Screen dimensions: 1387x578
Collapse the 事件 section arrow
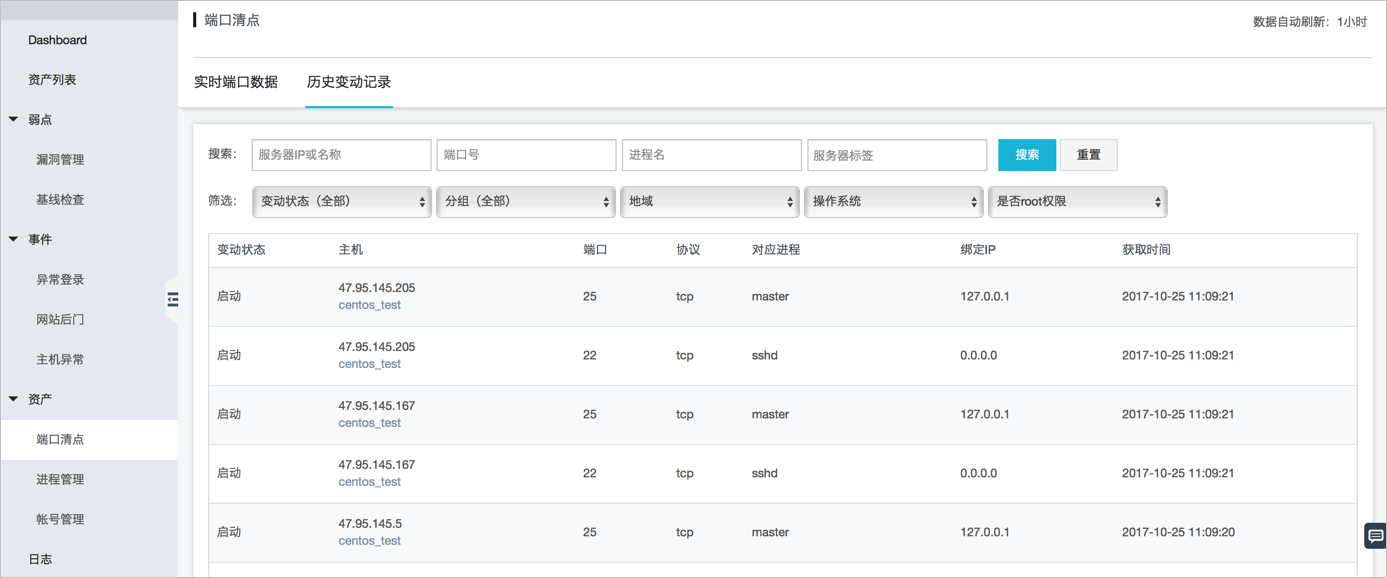point(14,239)
